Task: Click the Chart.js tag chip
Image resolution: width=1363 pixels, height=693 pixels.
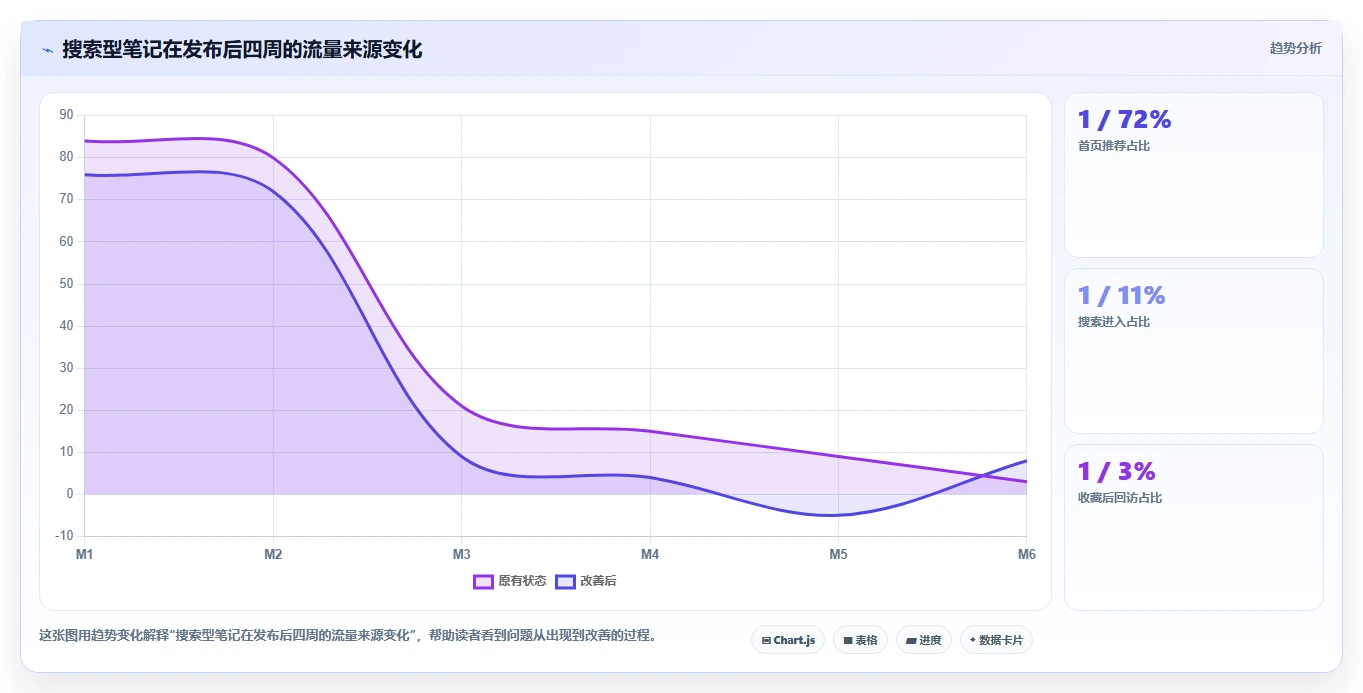Action: [788, 640]
